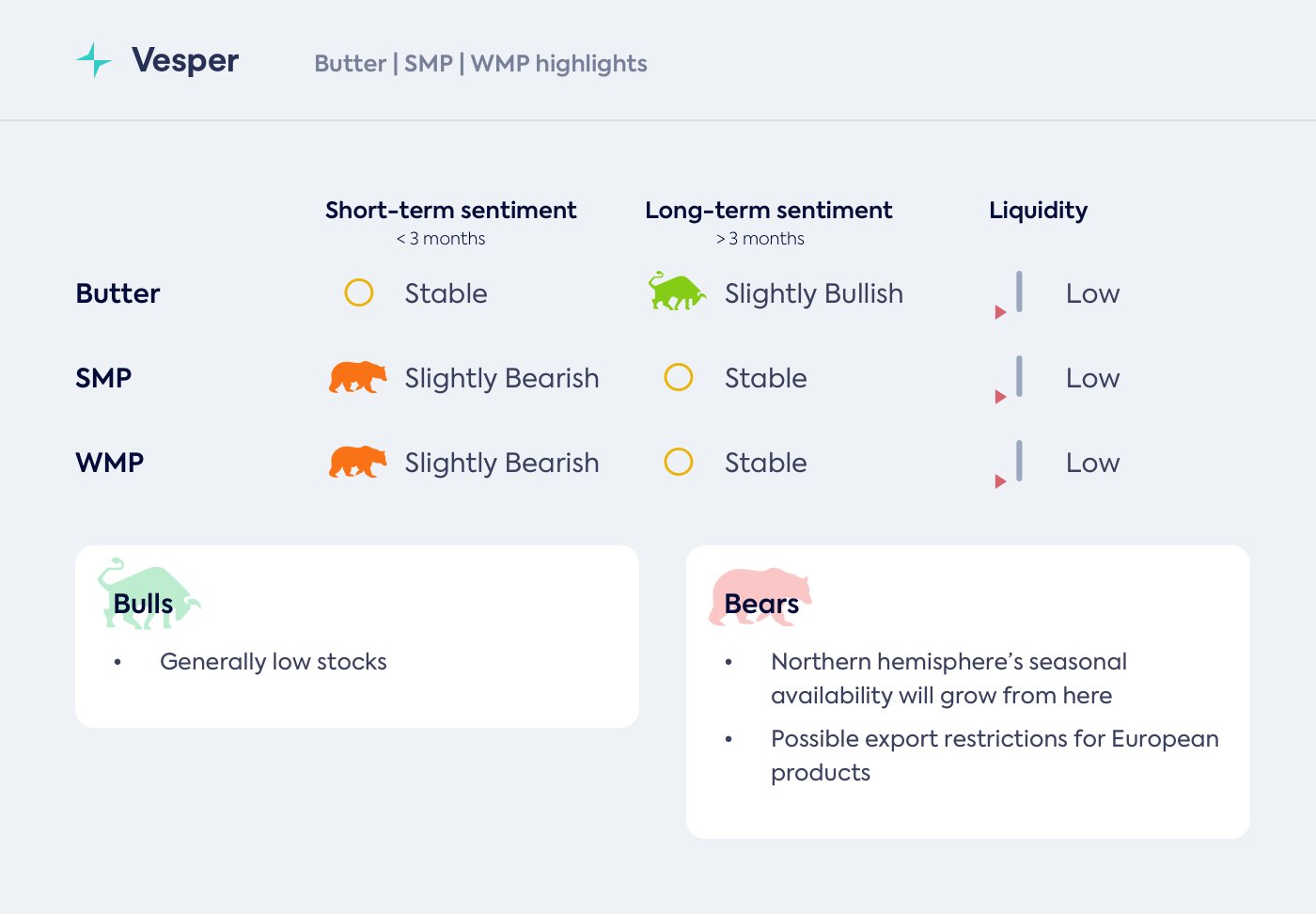The height and width of the screenshot is (914, 1316).
Task: Click the SMP liquidity level bar
Action: coord(1019,376)
